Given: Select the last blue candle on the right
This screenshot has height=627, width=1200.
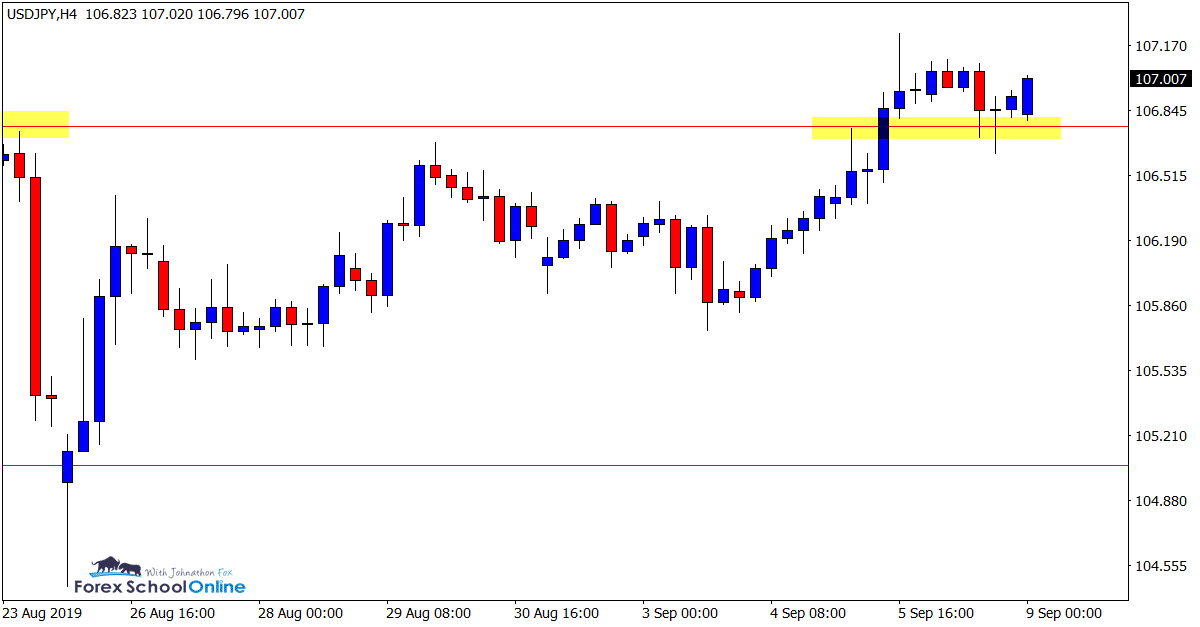Looking at the screenshot, I should (x=1027, y=96).
